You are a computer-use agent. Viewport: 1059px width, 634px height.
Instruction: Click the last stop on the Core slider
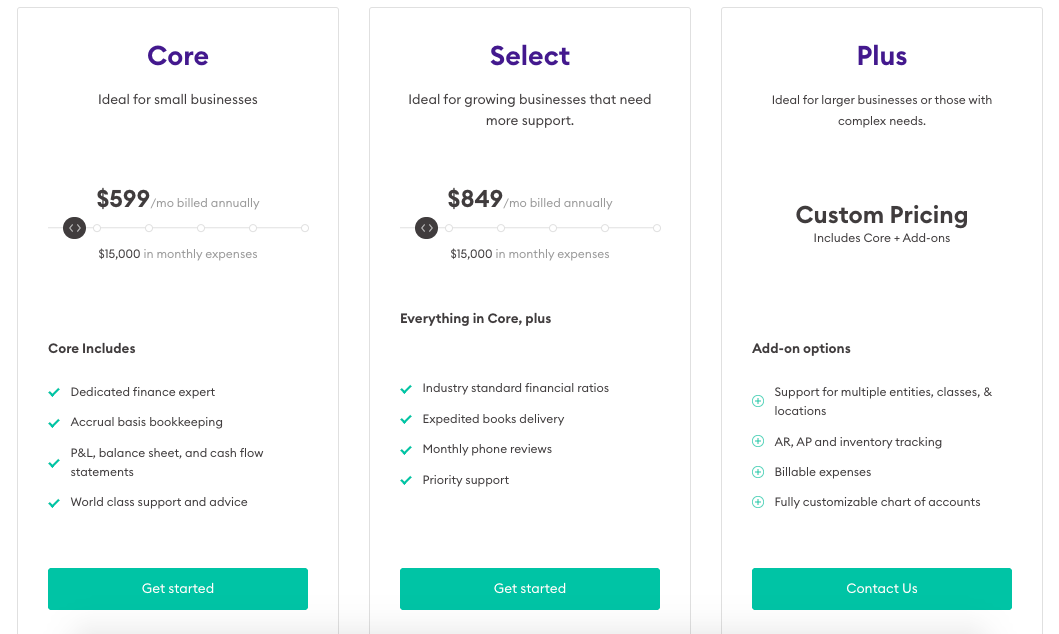(305, 228)
